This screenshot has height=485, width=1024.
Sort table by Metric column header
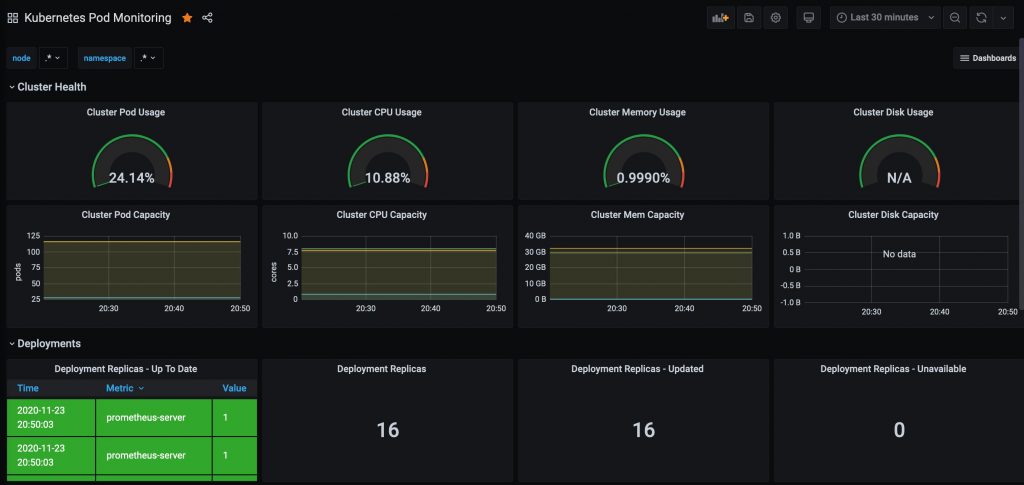coord(125,388)
